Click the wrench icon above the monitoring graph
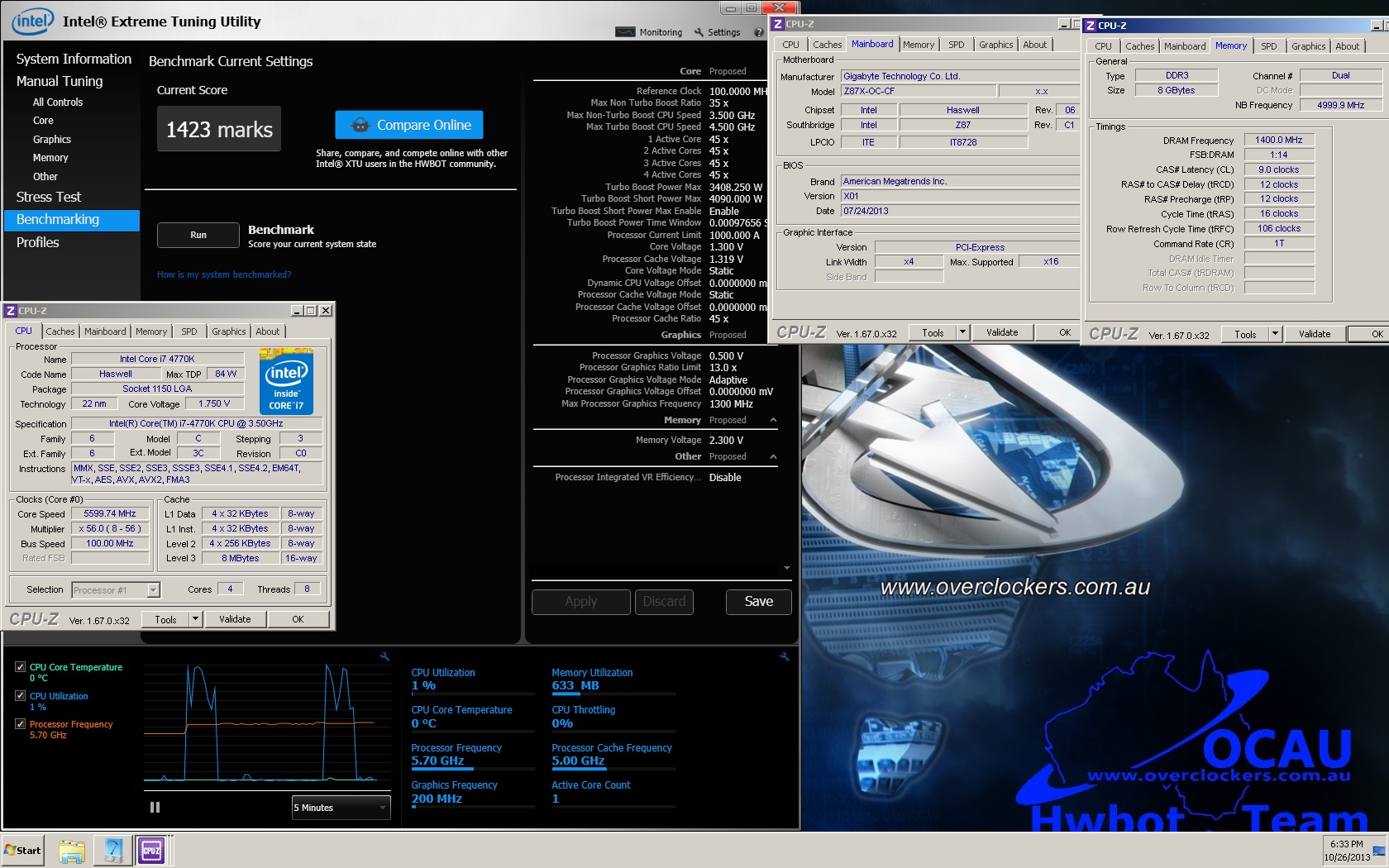 384,656
